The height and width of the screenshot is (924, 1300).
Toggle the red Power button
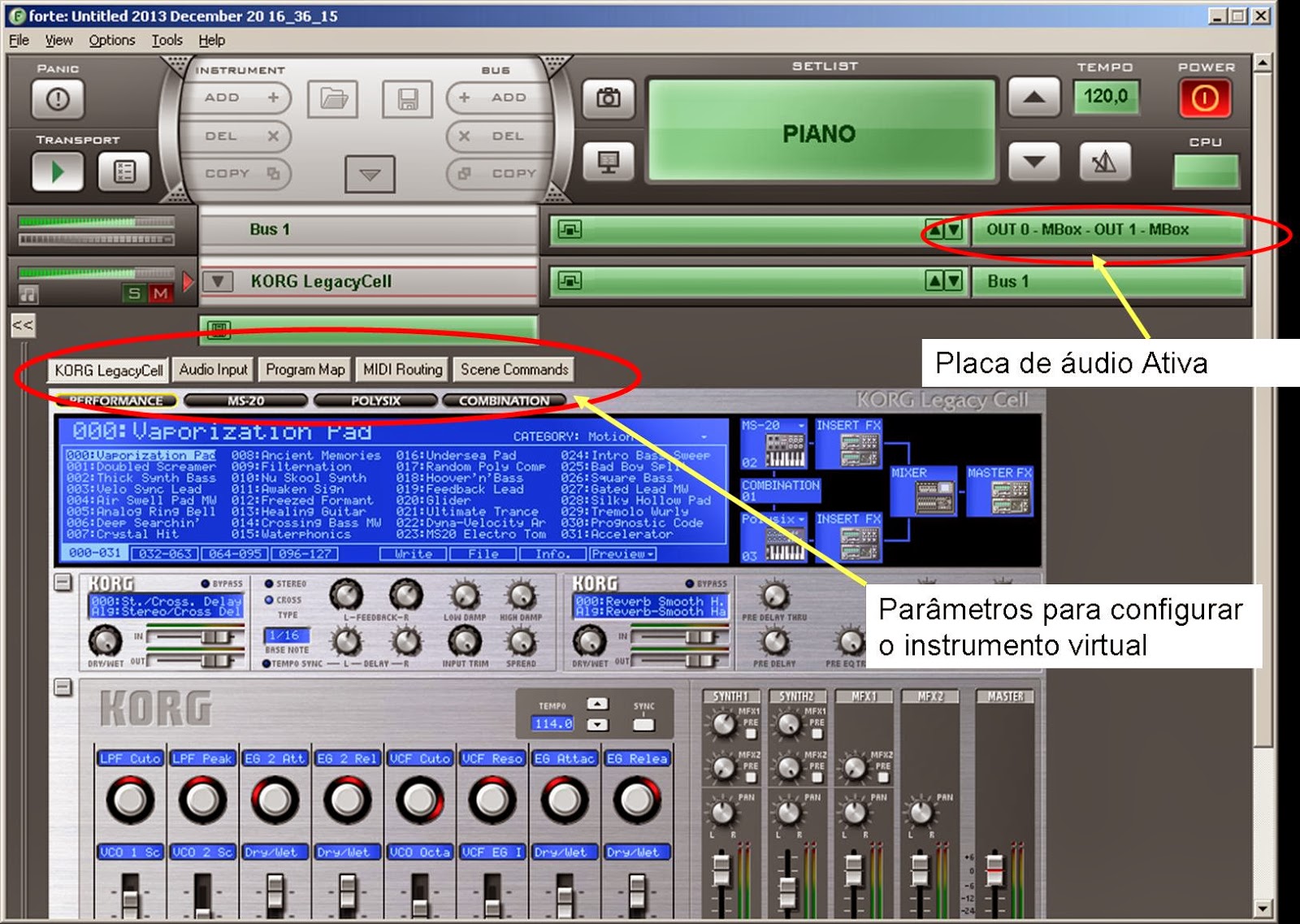[x=1205, y=98]
